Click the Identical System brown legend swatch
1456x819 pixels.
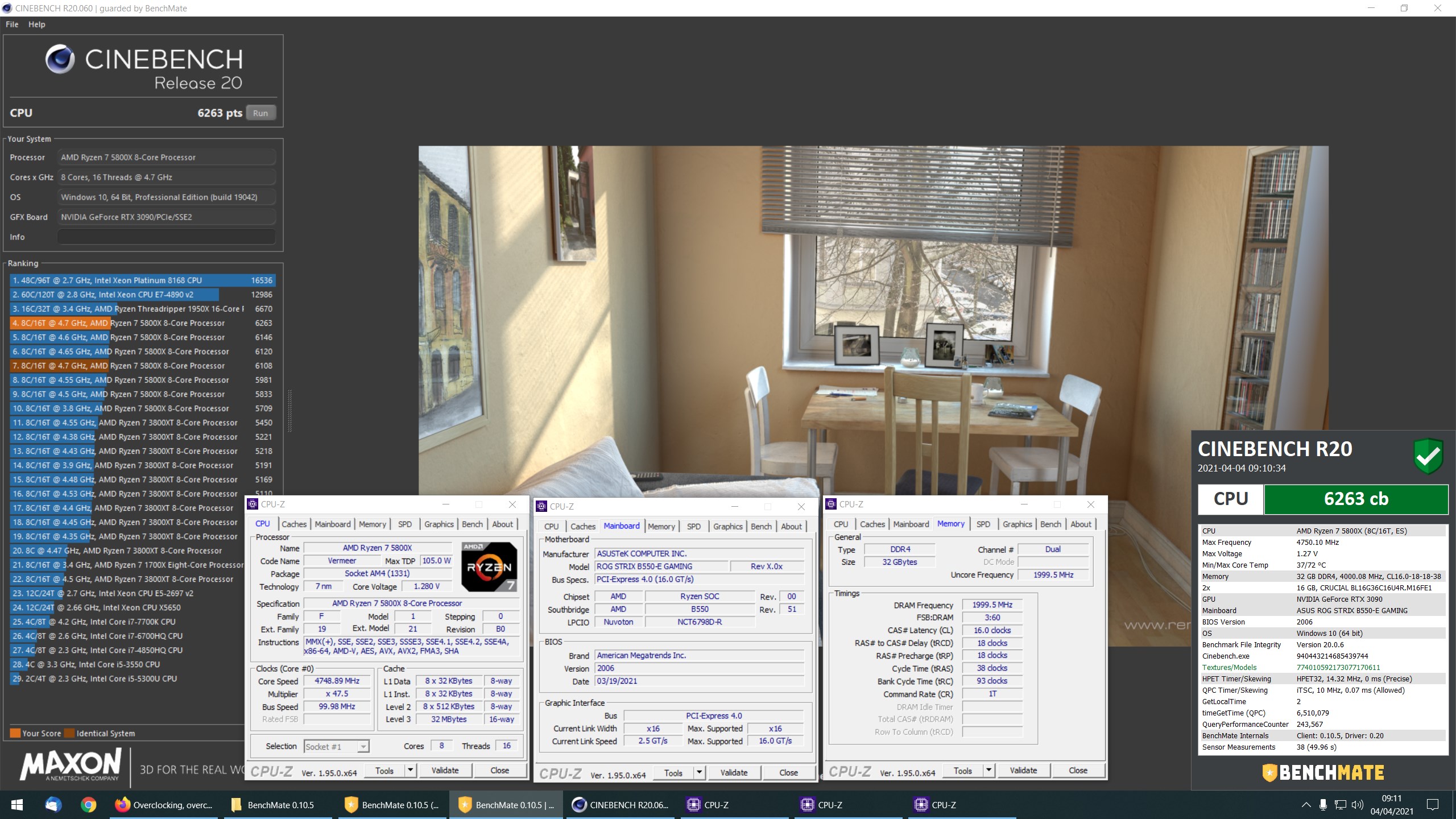click(x=69, y=733)
